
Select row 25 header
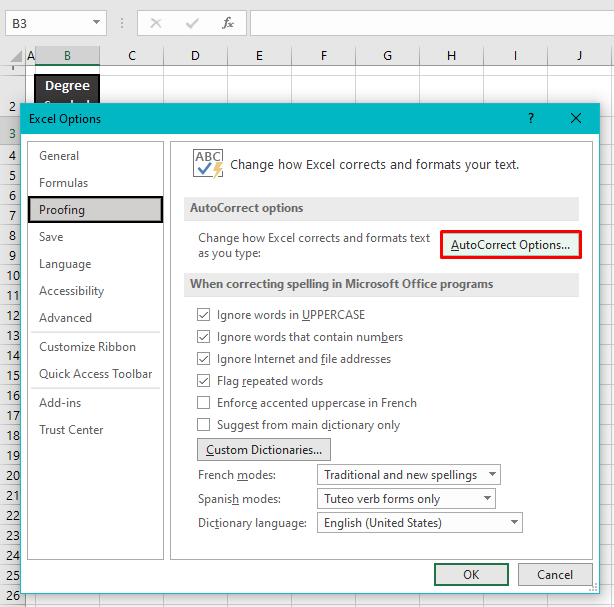pos(13,575)
